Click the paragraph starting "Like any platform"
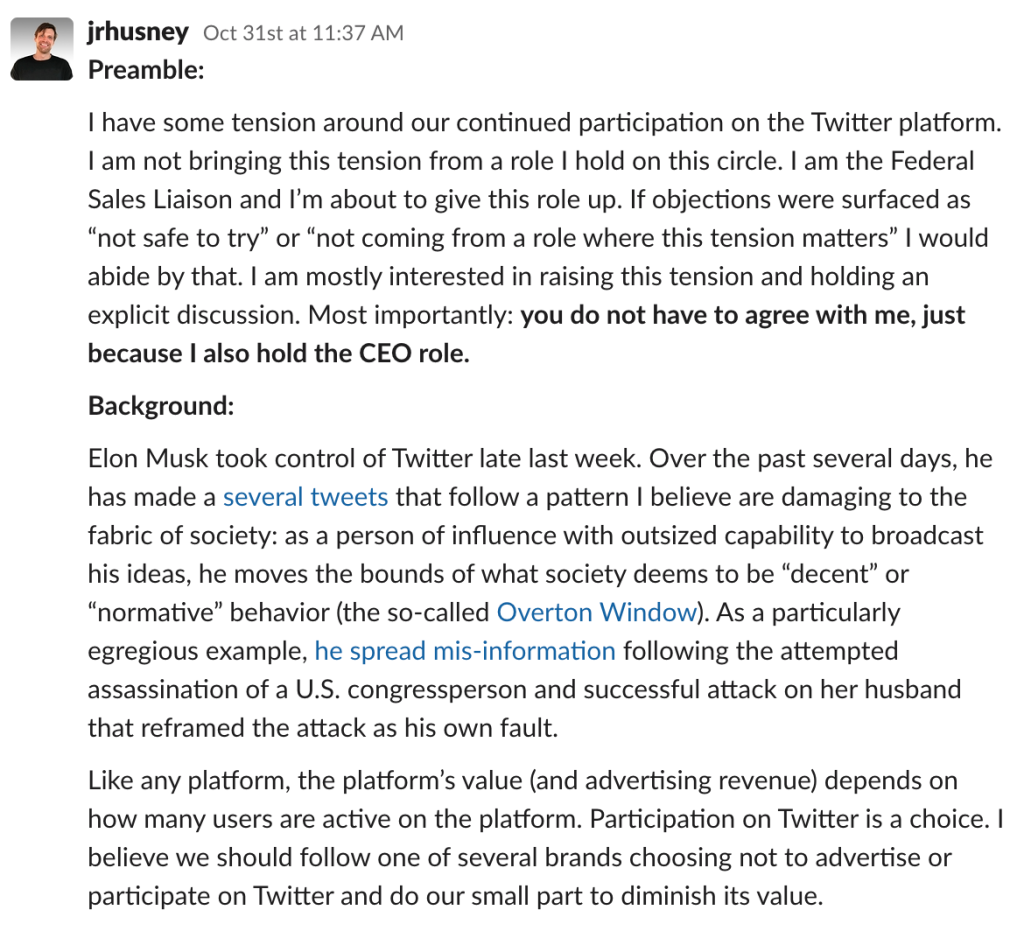 pos(545,838)
